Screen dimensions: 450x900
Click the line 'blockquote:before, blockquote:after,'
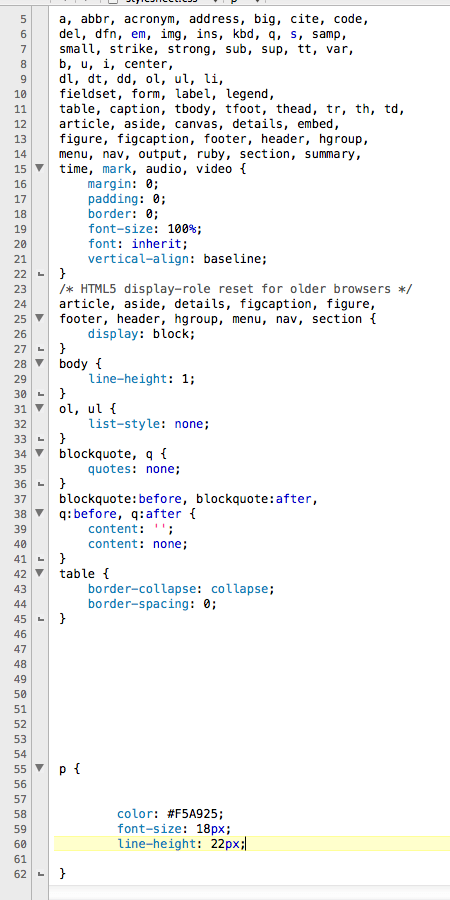pyautogui.click(x=188, y=499)
